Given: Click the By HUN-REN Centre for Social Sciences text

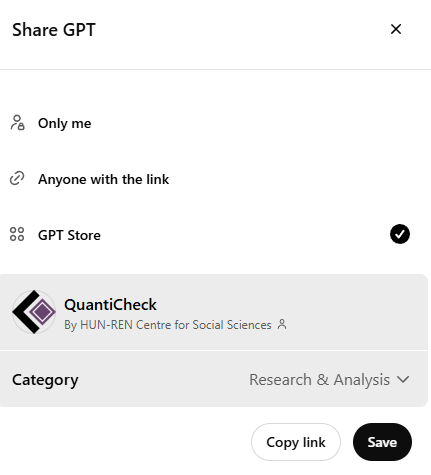Looking at the screenshot, I should point(168,325).
